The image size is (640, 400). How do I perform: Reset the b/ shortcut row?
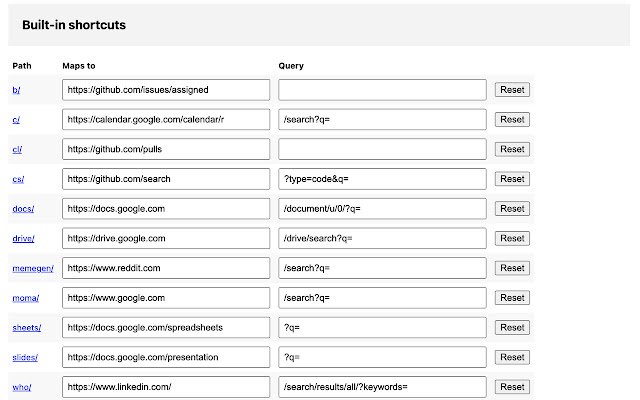(512, 90)
